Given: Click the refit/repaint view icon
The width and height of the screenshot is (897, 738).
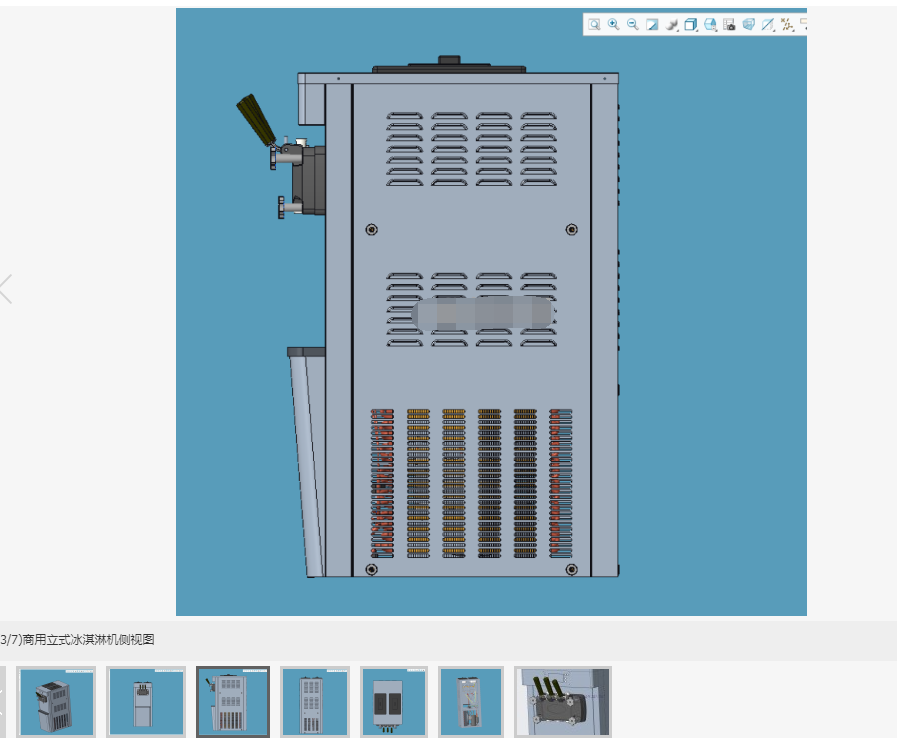Looking at the screenshot, I should pyautogui.click(x=652, y=25).
